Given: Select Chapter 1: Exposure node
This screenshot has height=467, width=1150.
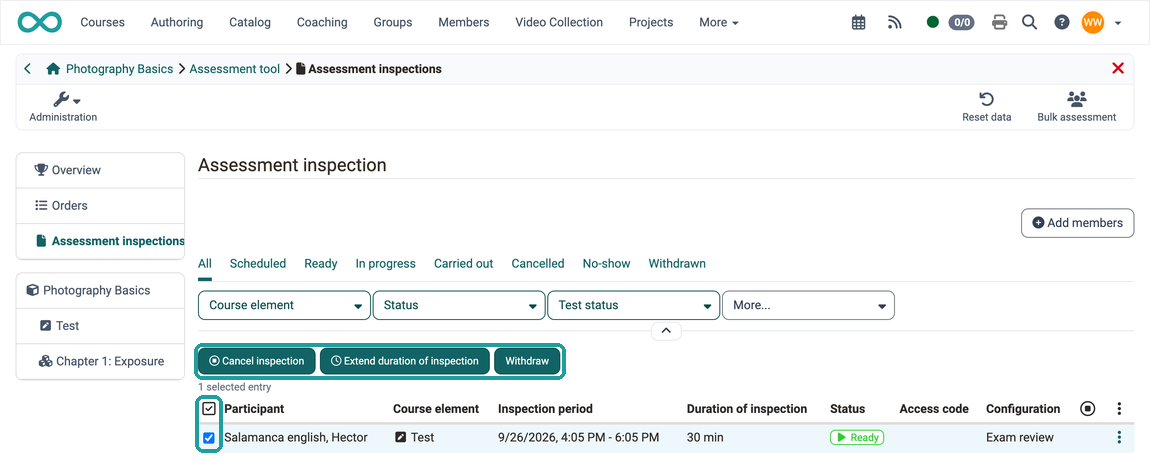Looking at the screenshot, I should pyautogui.click(x=100, y=361).
